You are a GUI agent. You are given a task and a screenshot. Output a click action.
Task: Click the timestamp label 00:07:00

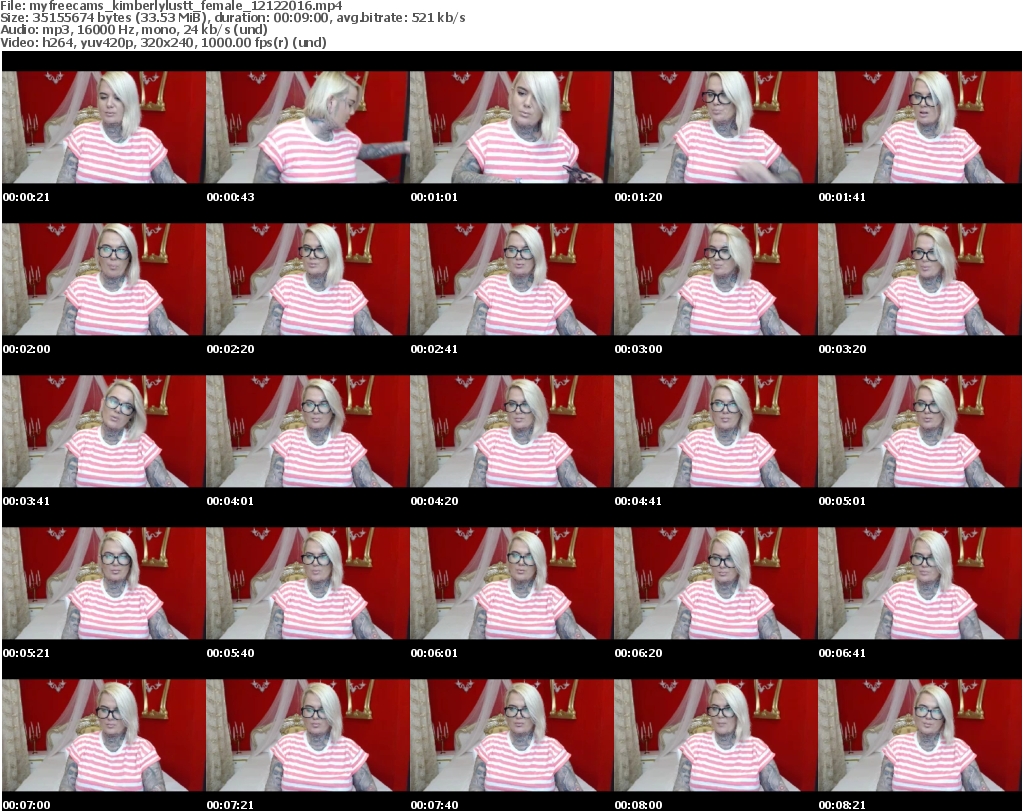pyautogui.click(x=26, y=804)
